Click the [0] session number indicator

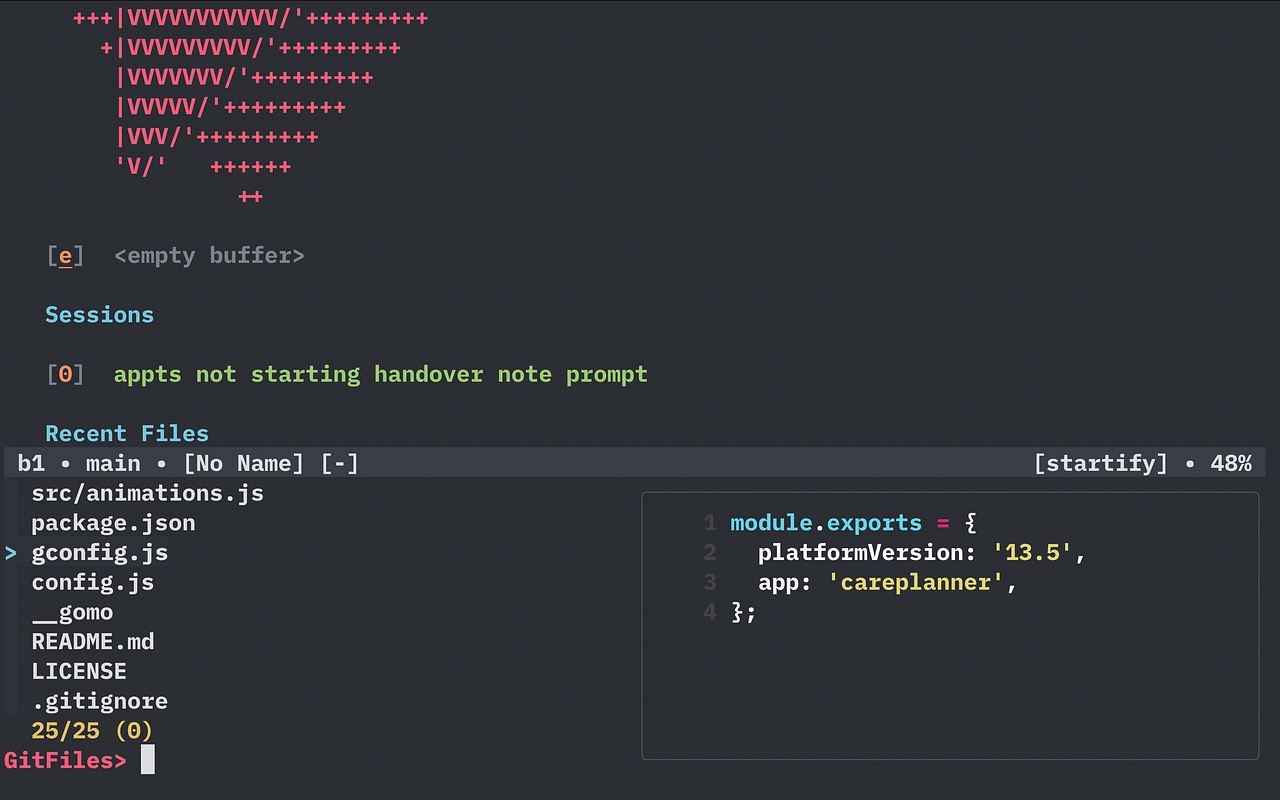pyautogui.click(x=66, y=373)
